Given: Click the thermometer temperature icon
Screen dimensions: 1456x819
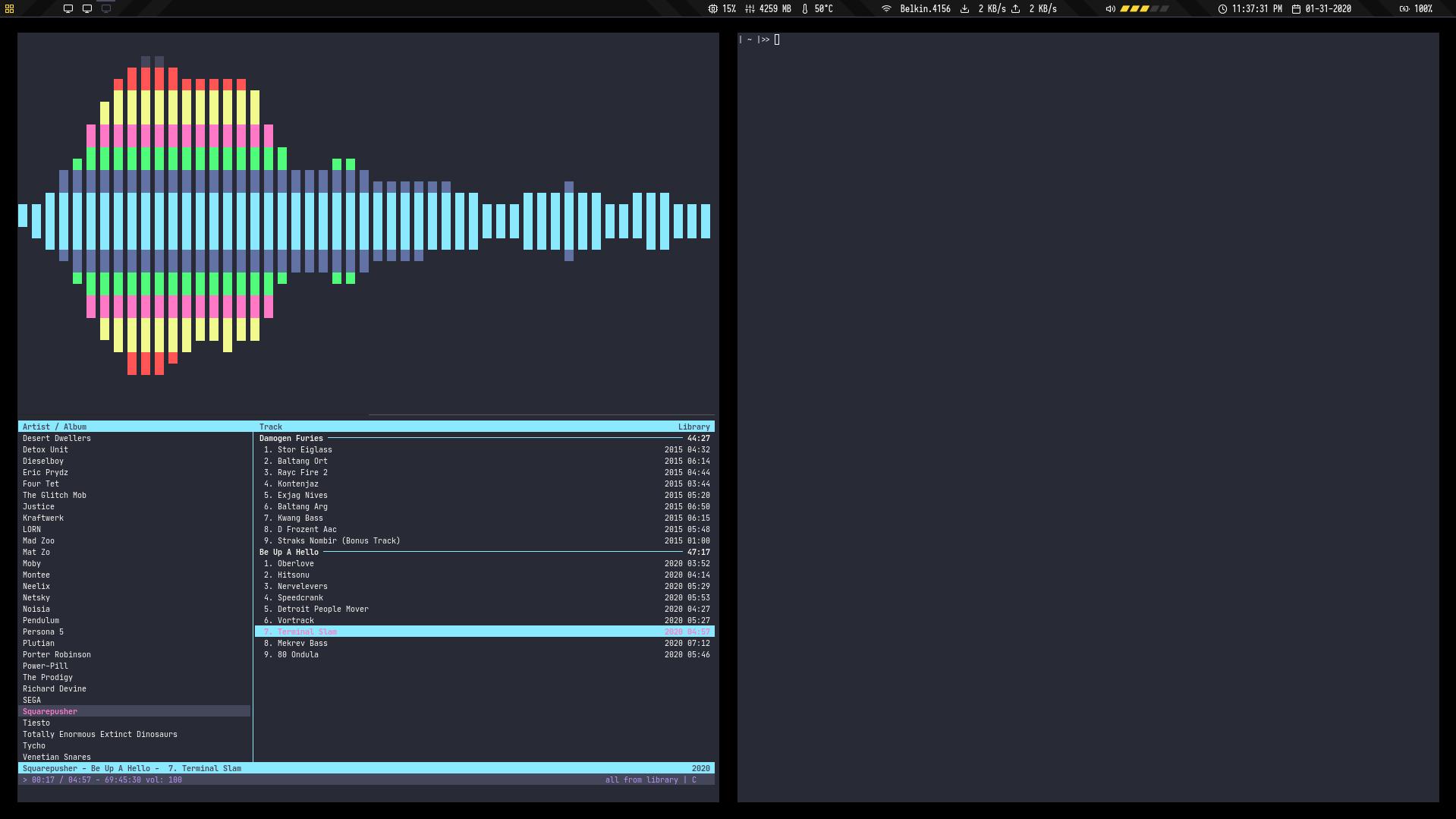Looking at the screenshot, I should [805, 9].
